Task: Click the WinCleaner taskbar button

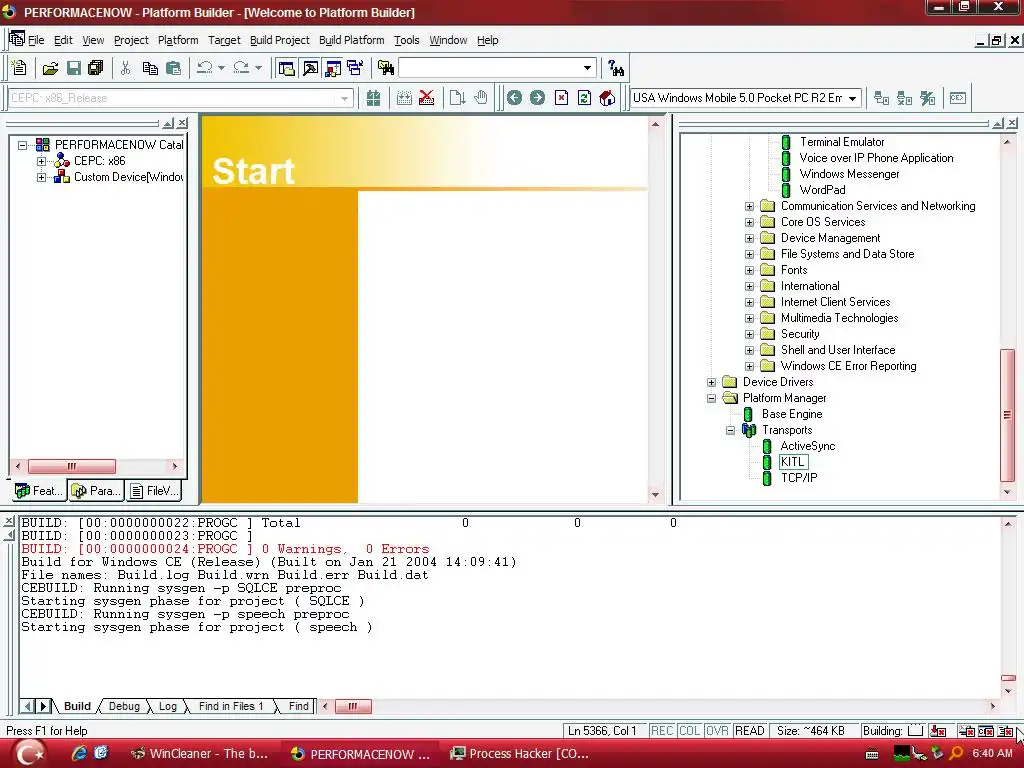Action: (x=200, y=754)
